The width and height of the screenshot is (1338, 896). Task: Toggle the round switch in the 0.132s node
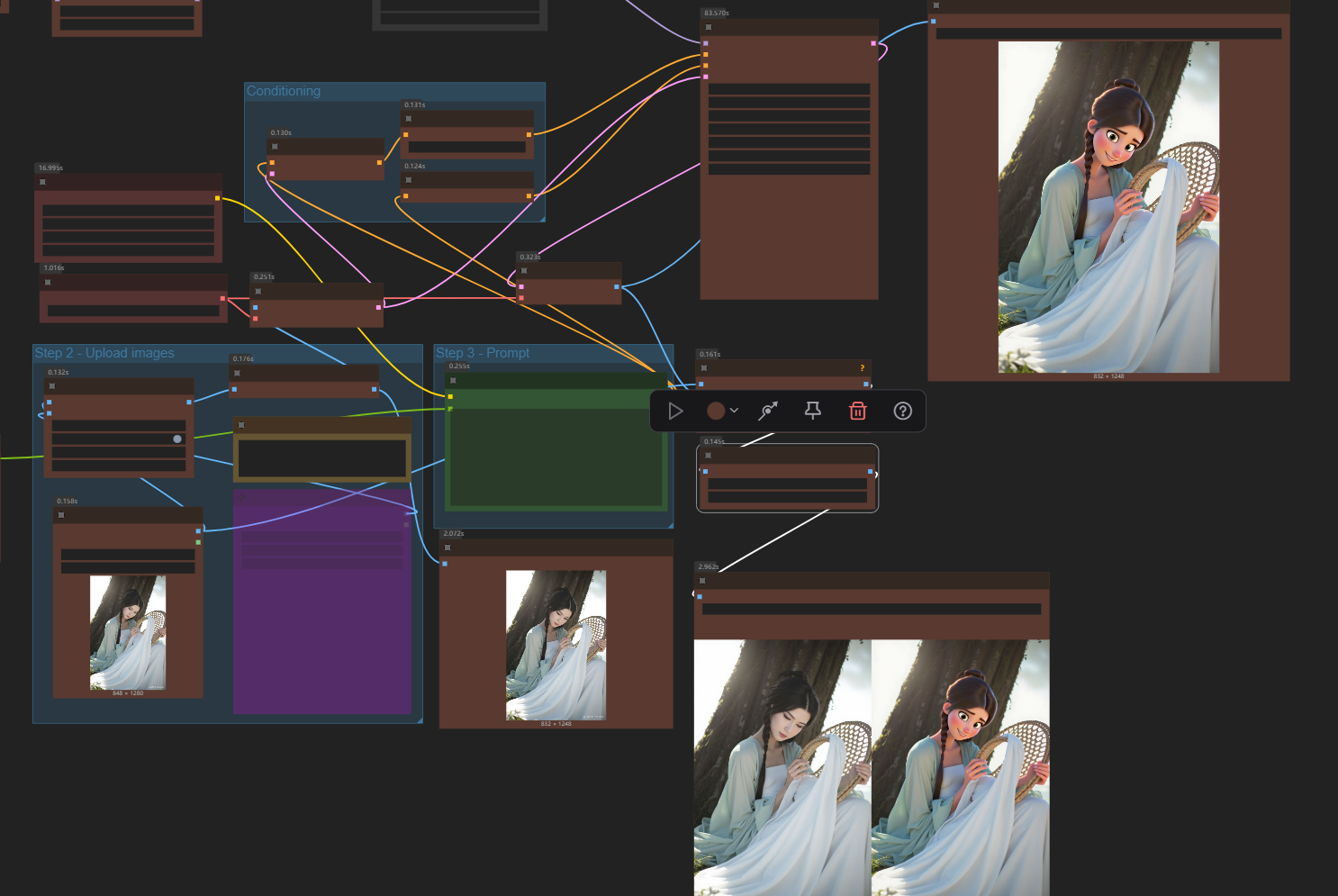pyautogui.click(x=177, y=439)
